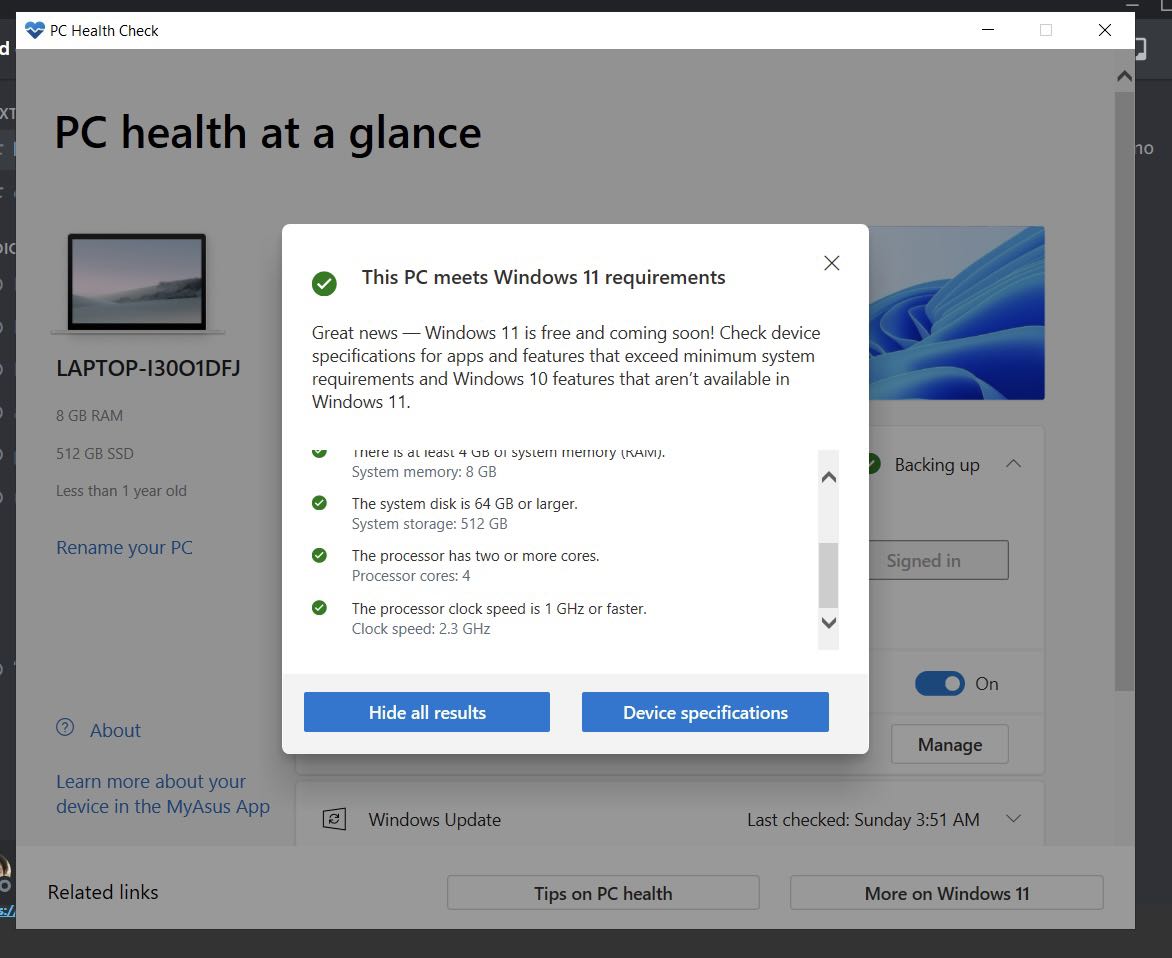This screenshot has height=958, width=1172.
Task: Turn off the On toggle switch
Action: [x=940, y=684]
